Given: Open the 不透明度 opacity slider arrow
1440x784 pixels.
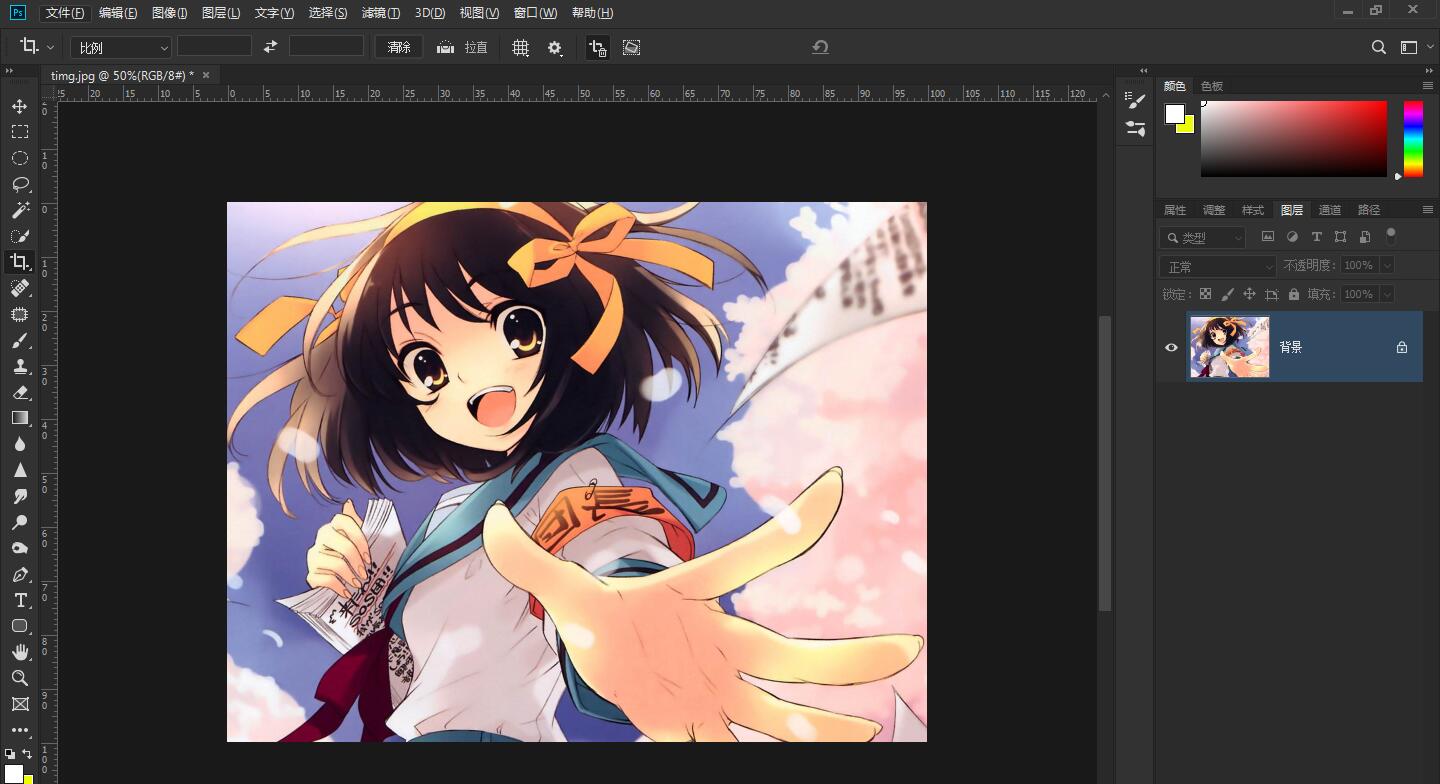Looking at the screenshot, I should (1386, 265).
